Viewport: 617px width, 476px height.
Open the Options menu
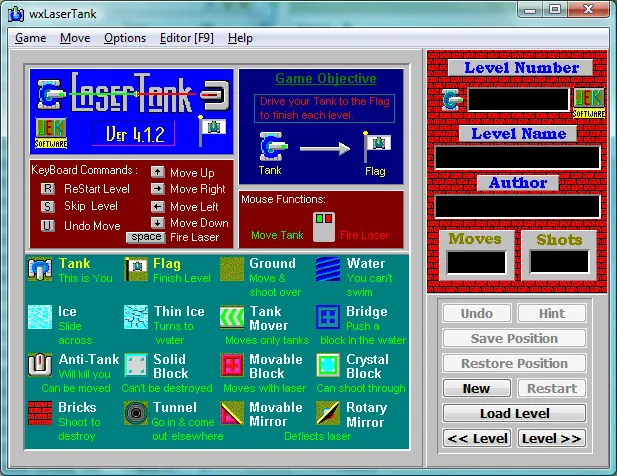tap(125, 38)
